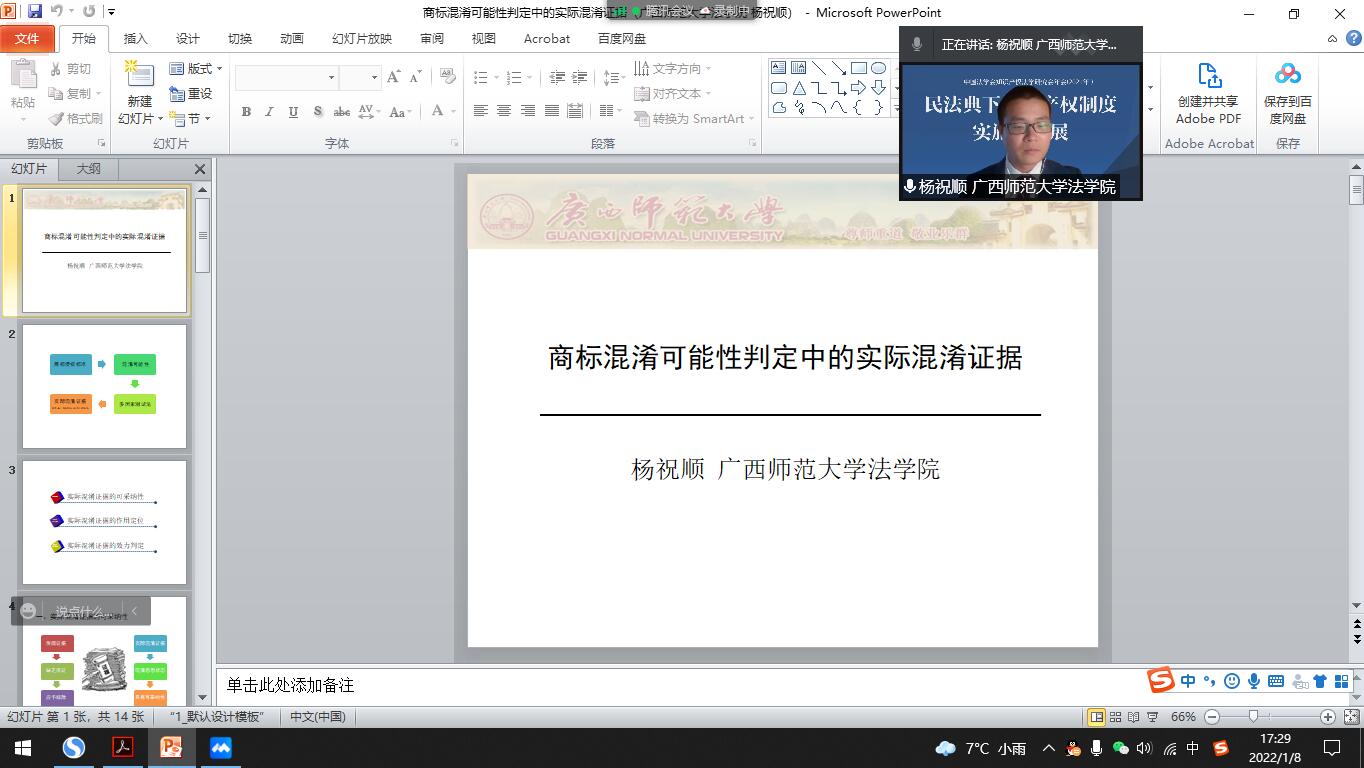This screenshot has height=768, width=1364.
Task: Toggle underline formatting
Action: pos(293,112)
